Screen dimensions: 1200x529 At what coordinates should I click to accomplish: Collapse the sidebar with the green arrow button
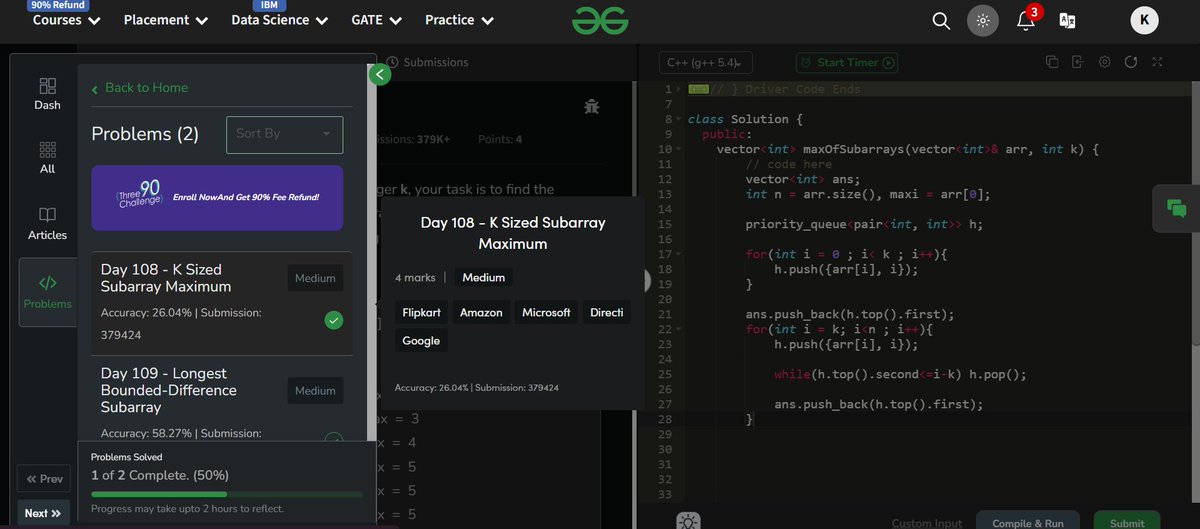coord(379,74)
